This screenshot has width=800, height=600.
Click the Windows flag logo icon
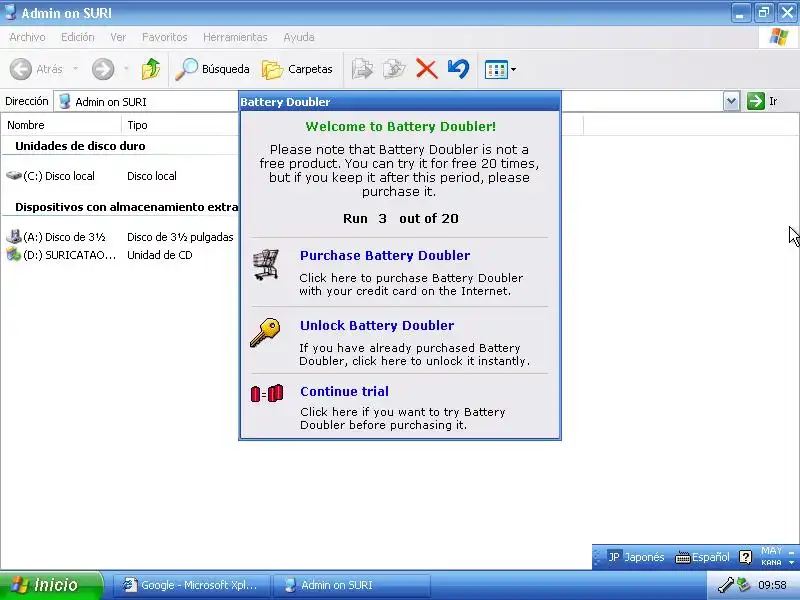coord(779,37)
